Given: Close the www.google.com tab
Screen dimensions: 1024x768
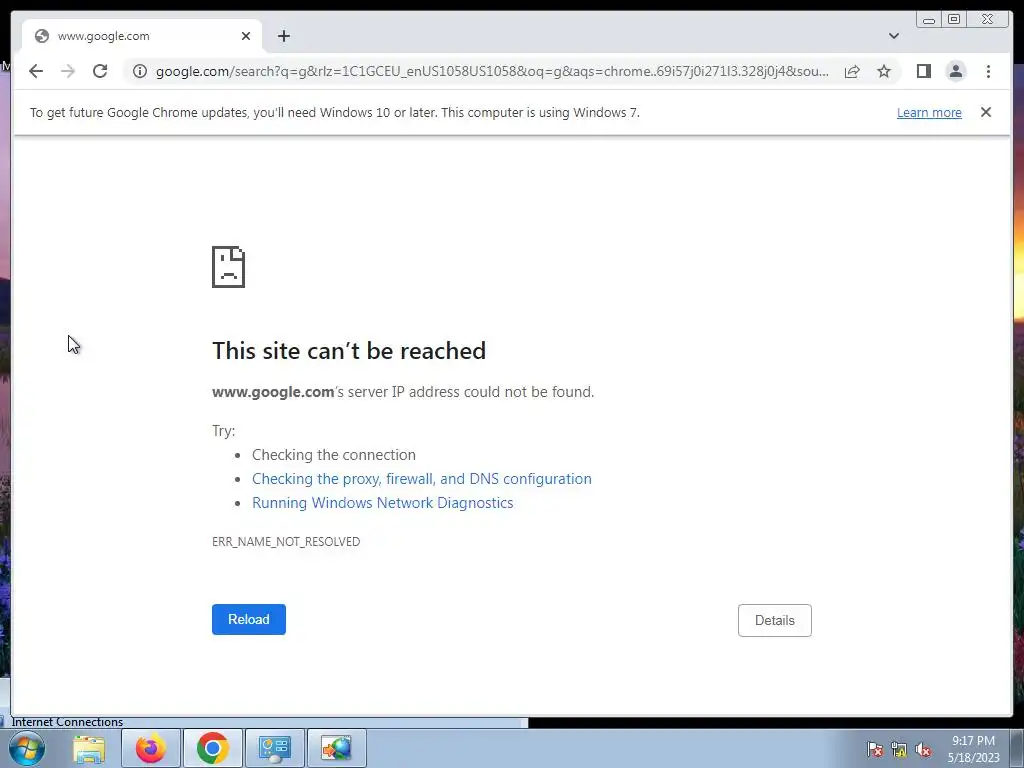Looking at the screenshot, I should pos(246,36).
